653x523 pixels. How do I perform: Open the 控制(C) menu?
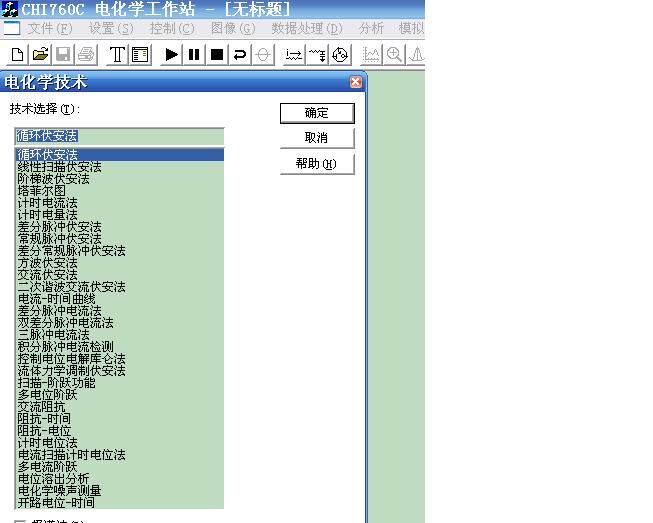coord(172,28)
